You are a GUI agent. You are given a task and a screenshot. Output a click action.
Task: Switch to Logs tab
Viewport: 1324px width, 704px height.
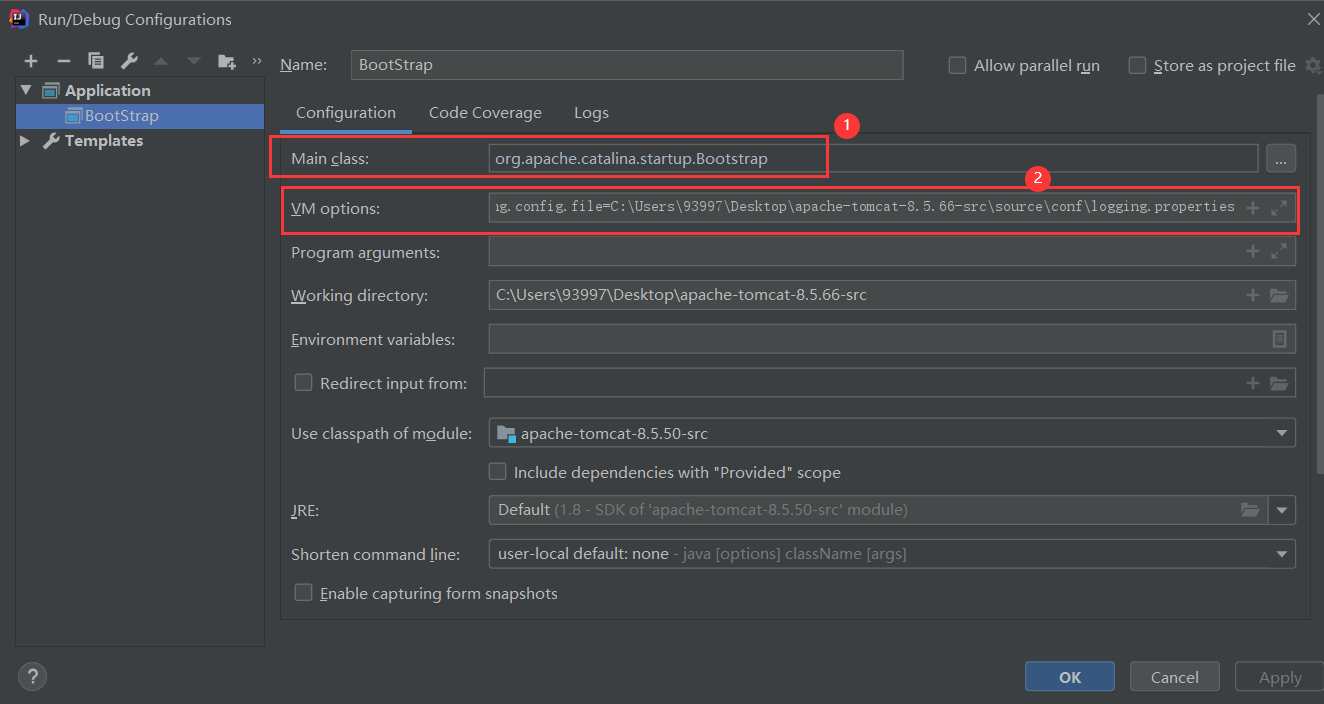591,113
